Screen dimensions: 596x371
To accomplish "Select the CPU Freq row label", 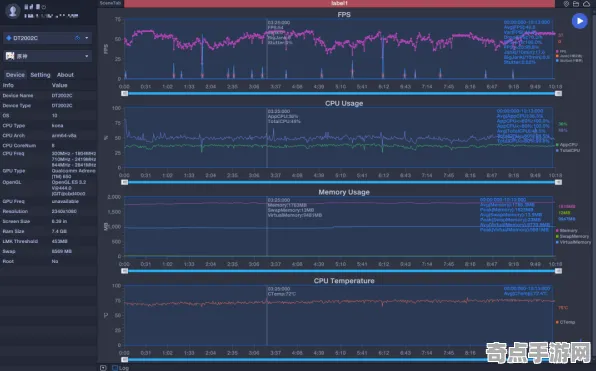I will coord(13,154).
